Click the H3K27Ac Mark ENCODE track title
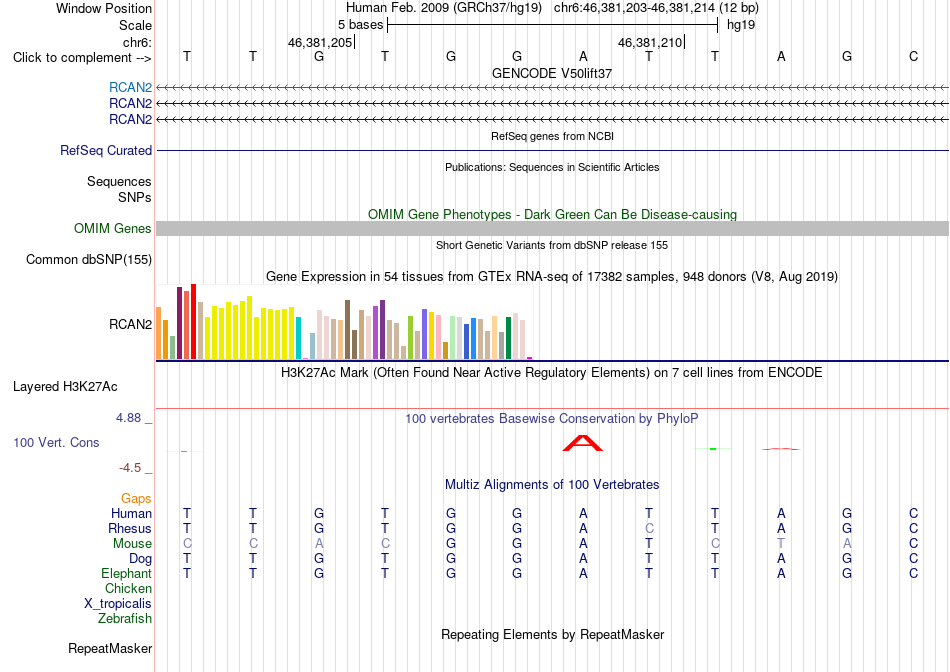Viewport: 950px width, 672px height. 552,372
